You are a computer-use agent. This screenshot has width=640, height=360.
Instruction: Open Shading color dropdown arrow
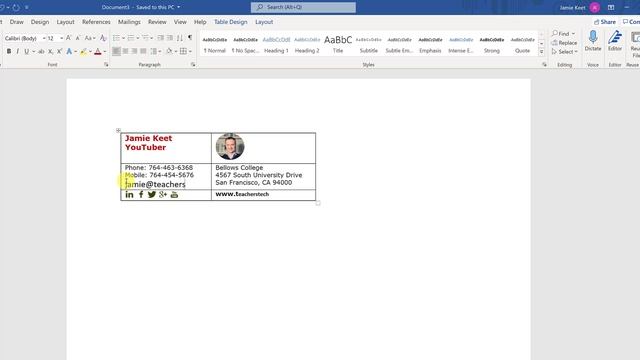pos(176,51)
